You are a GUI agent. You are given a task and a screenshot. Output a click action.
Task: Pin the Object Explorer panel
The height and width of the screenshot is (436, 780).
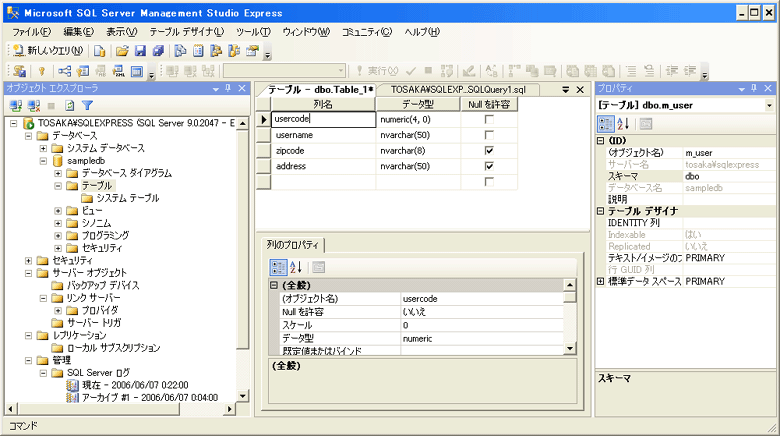[228, 88]
